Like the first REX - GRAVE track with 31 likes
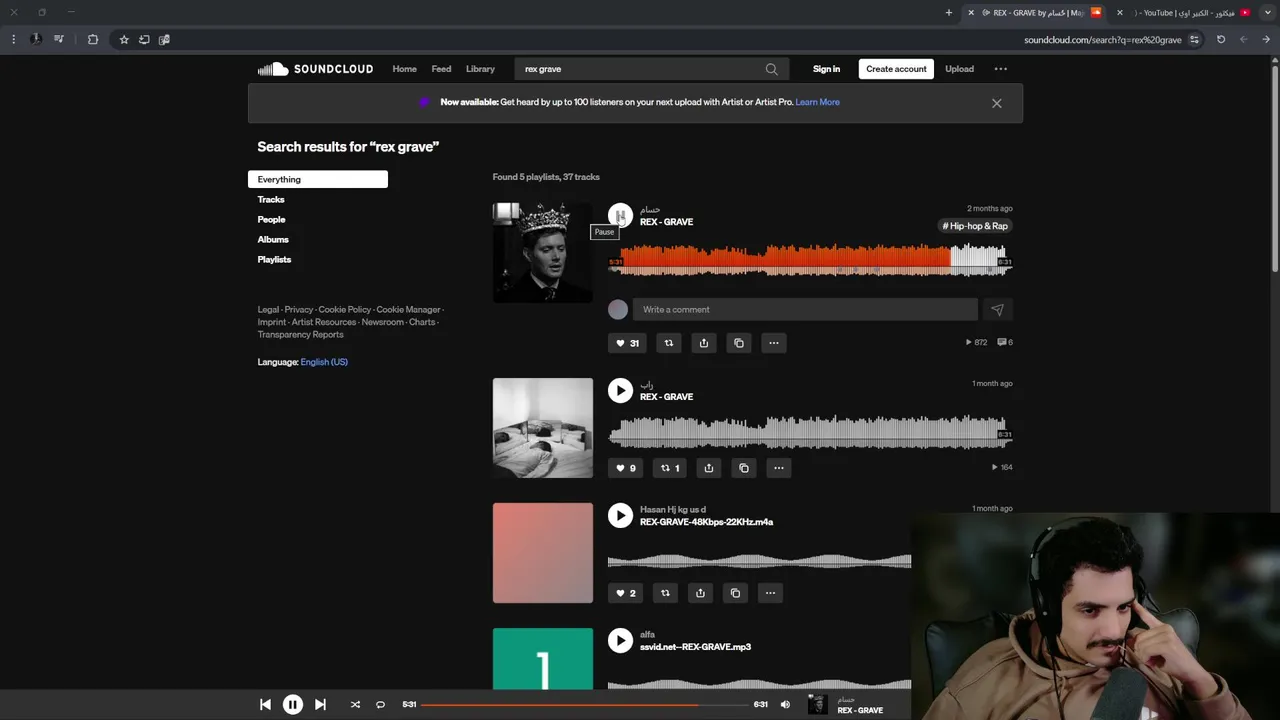1280x720 pixels. coord(627,343)
